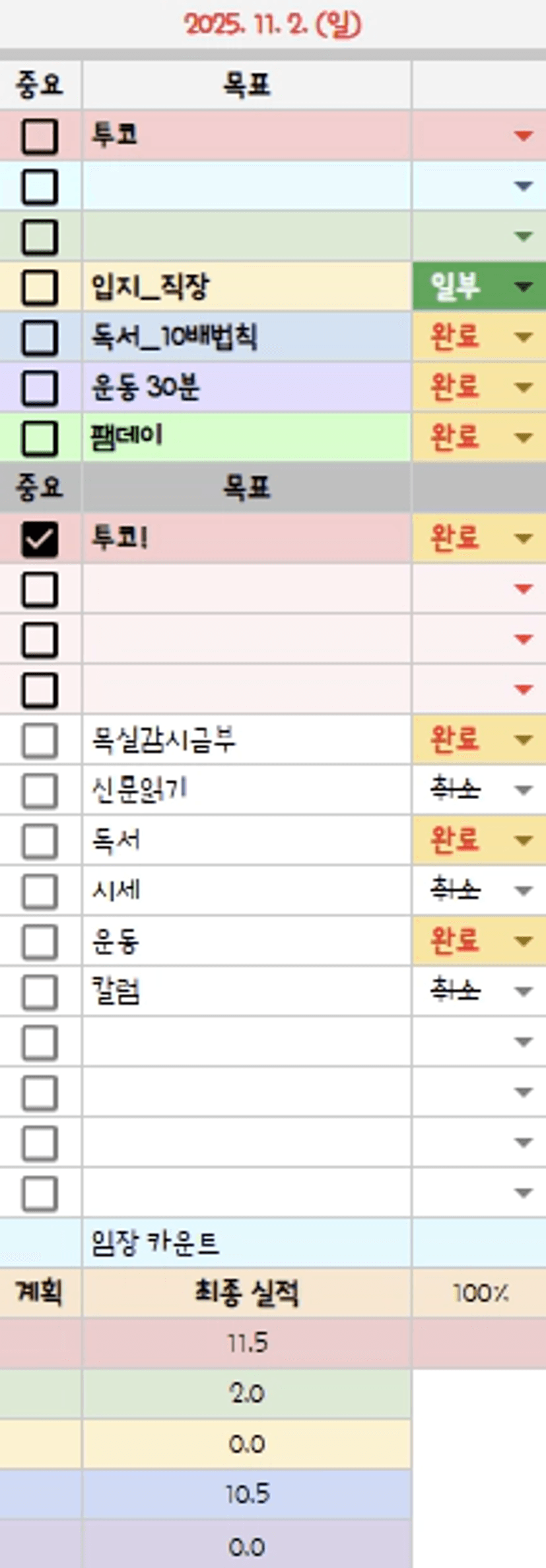The width and height of the screenshot is (546, 1568).
Task: Toggle the checkbox for 신문읽기
Action: pyautogui.click(x=40, y=791)
